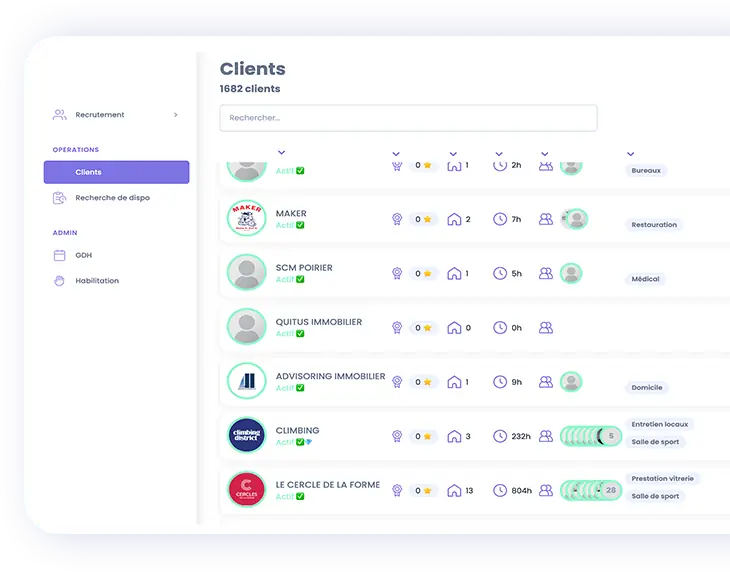Click the clock icon in CLIMBING row

(500, 436)
